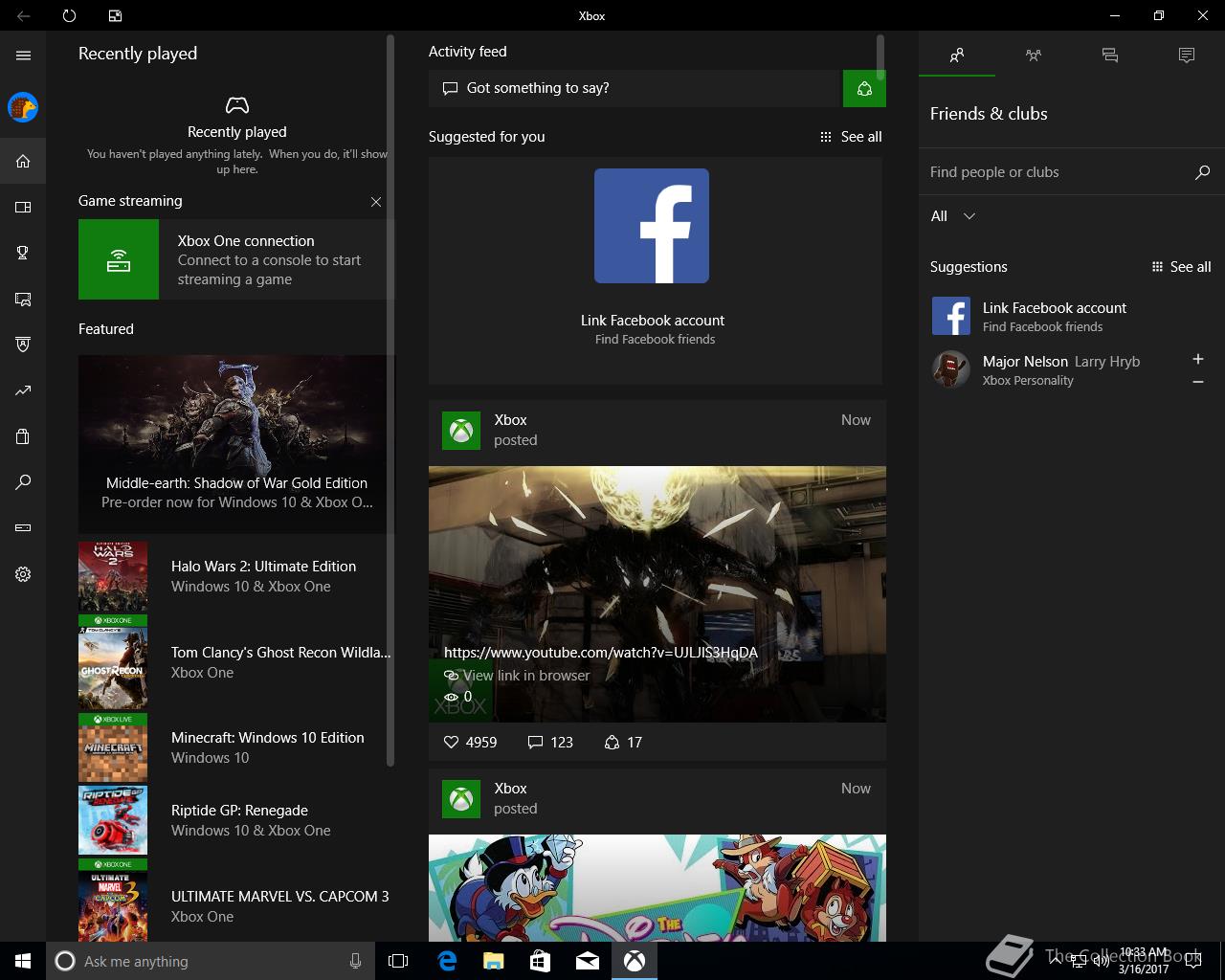Click Xbox avatar on first post

point(461,431)
